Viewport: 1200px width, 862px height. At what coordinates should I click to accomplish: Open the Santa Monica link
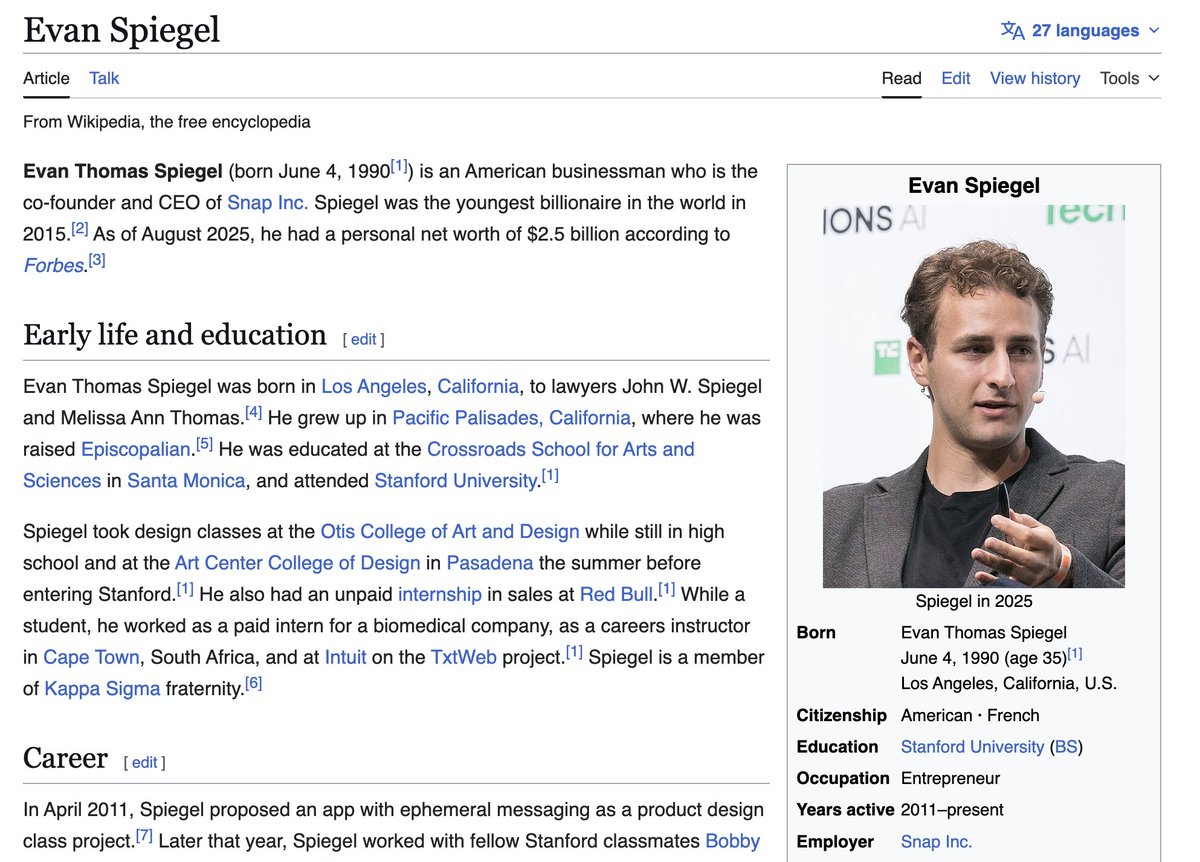[x=186, y=481]
